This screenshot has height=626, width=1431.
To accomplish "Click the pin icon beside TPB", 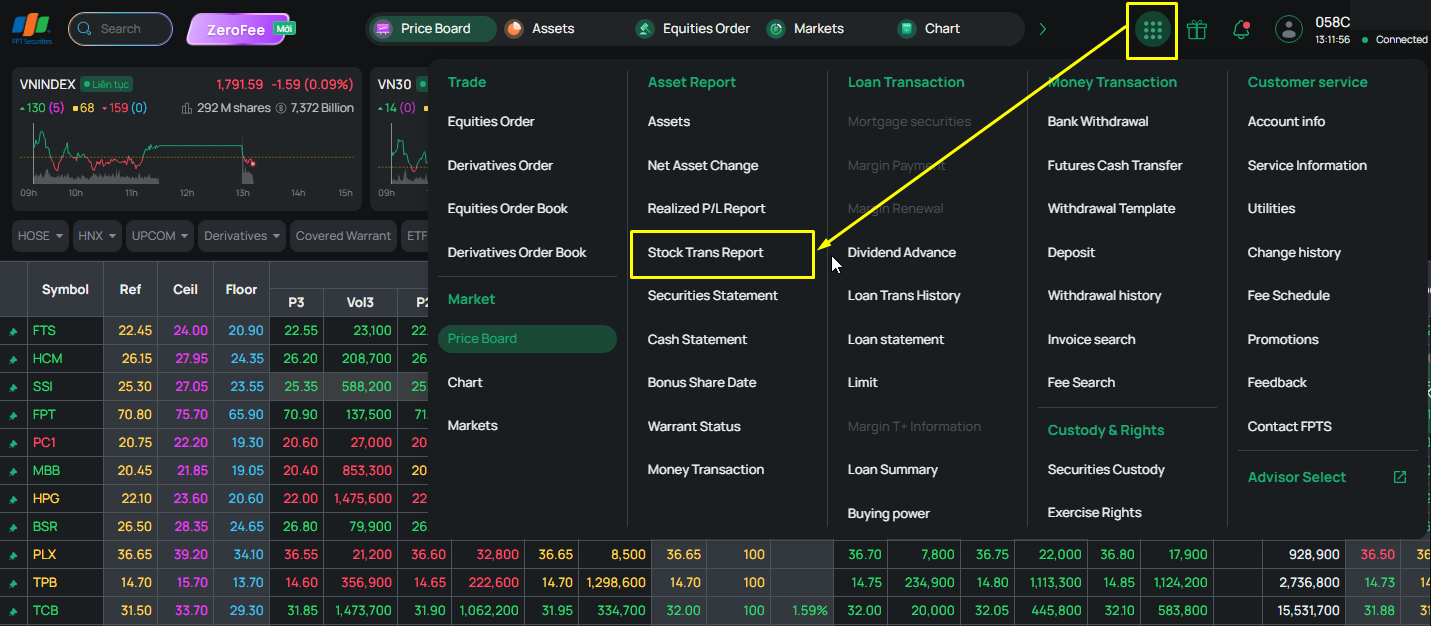I will (14, 583).
